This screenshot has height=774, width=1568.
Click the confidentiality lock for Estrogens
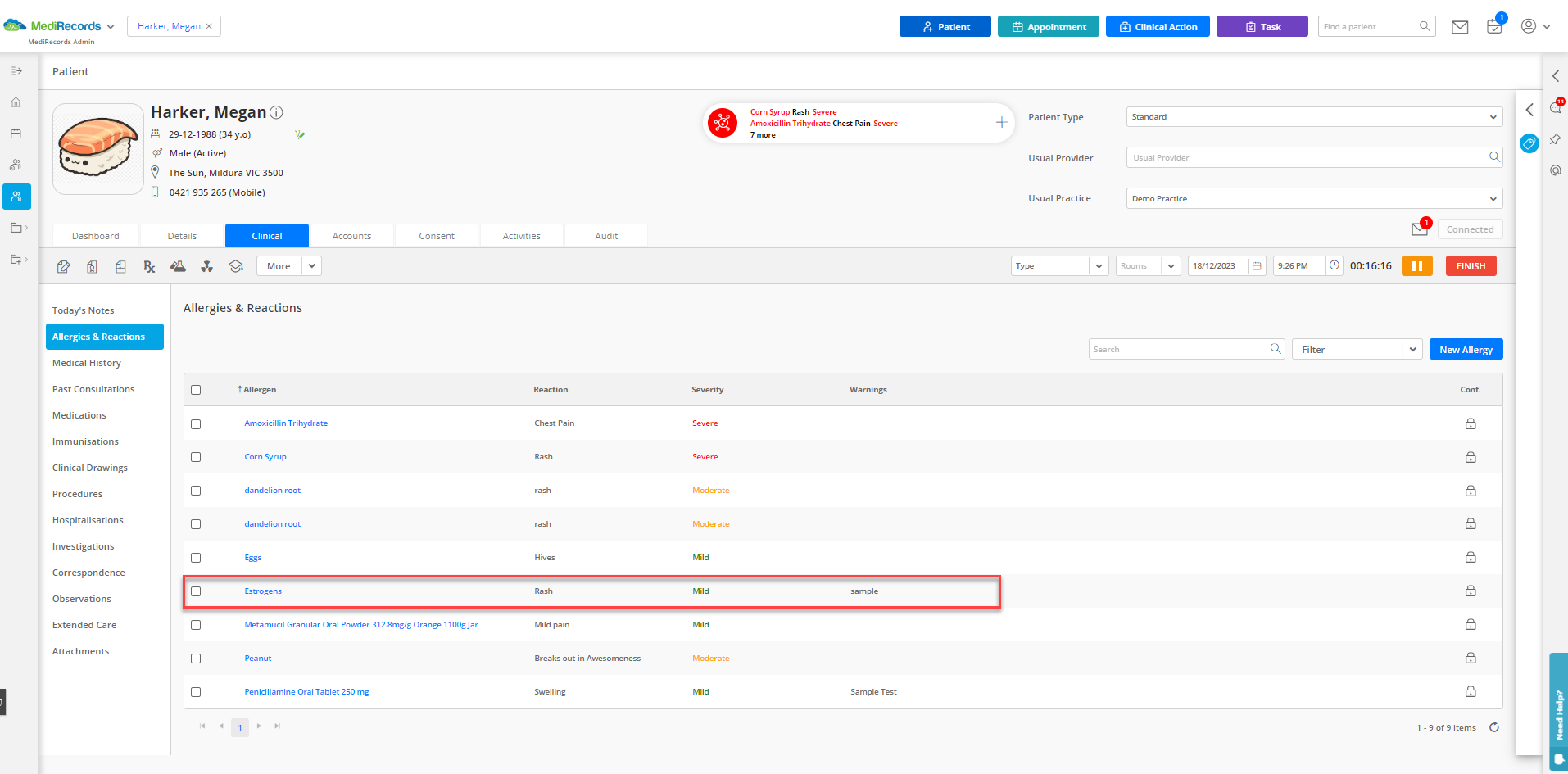pyautogui.click(x=1471, y=591)
